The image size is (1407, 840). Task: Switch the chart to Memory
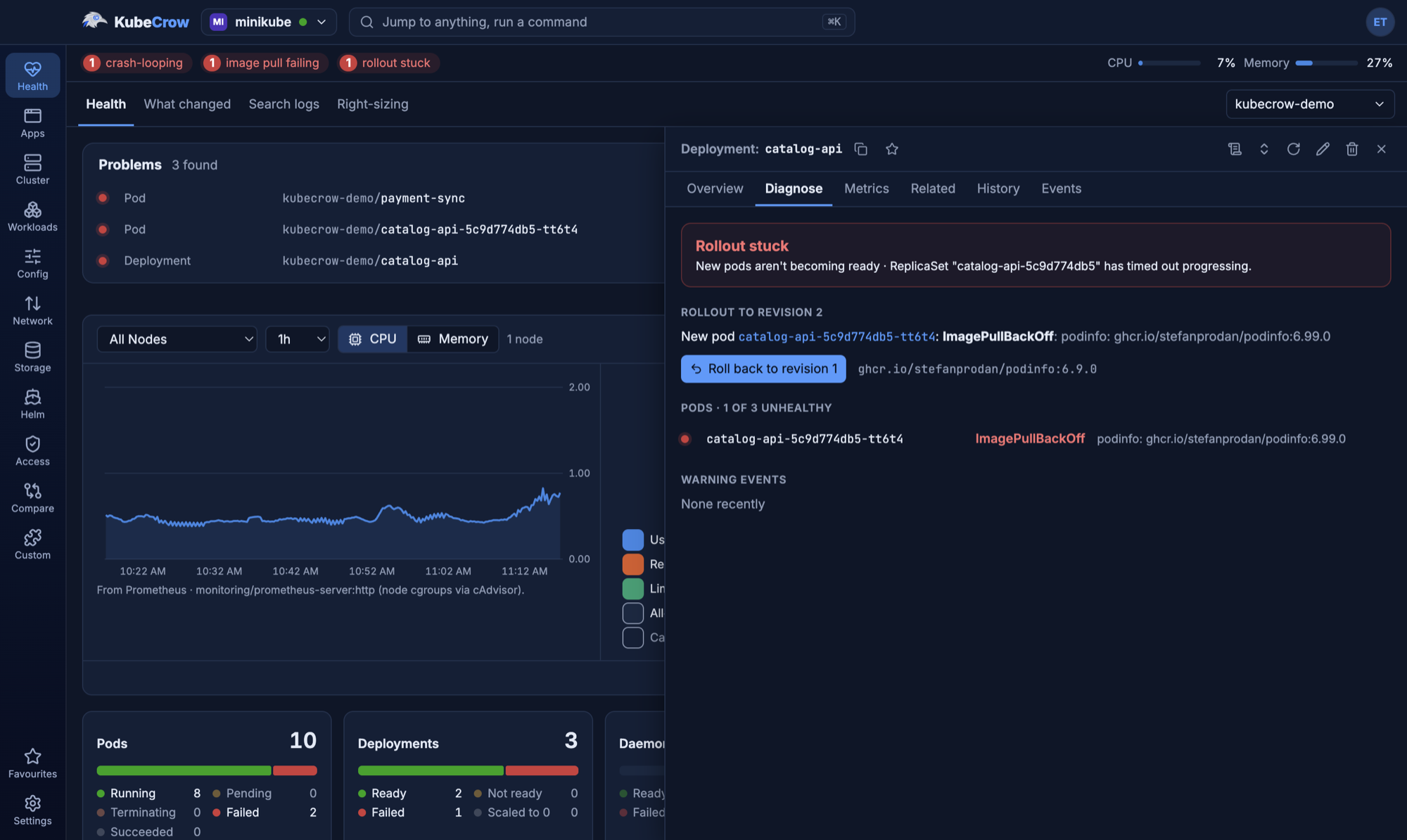[453, 339]
